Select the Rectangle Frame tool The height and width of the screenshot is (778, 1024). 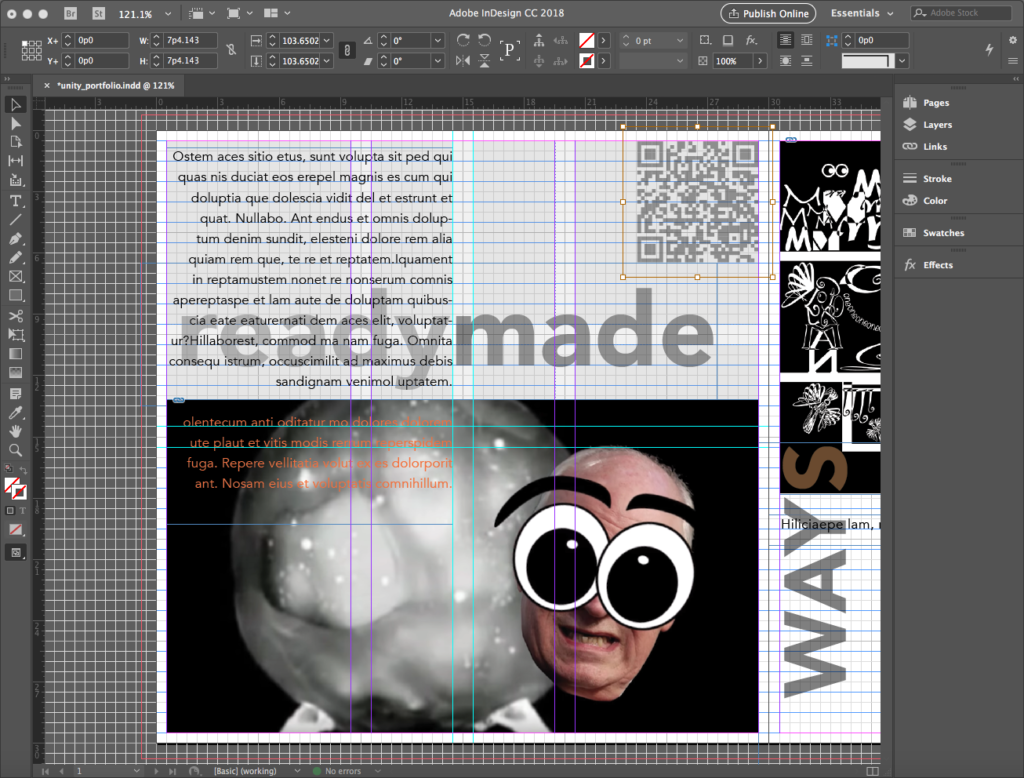point(16,277)
